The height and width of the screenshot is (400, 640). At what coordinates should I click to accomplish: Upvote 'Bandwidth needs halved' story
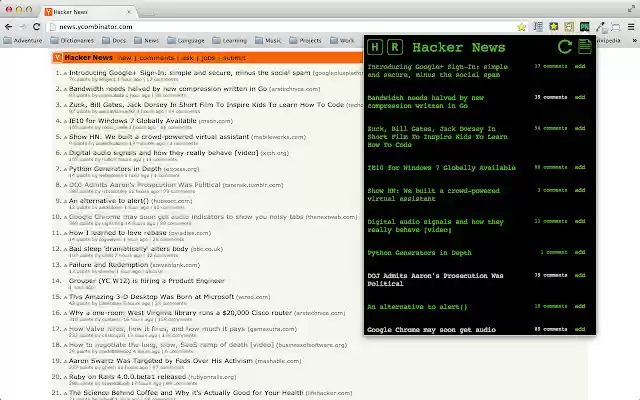pos(65,89)
